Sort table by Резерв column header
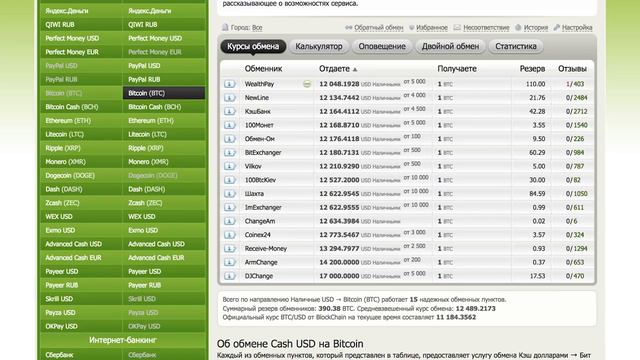 click(532, 69)
